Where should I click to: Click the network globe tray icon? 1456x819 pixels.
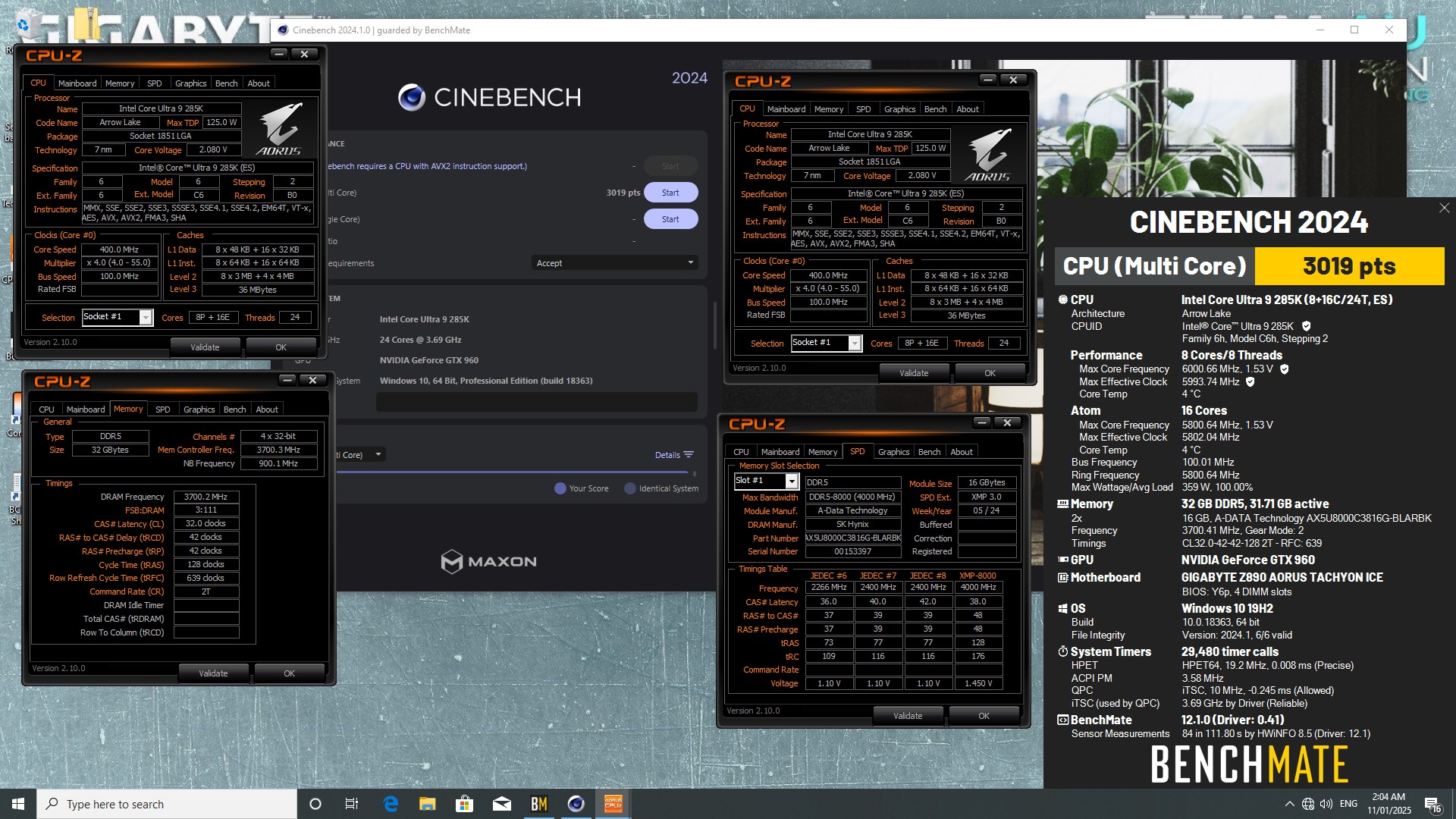(1308, 804)
